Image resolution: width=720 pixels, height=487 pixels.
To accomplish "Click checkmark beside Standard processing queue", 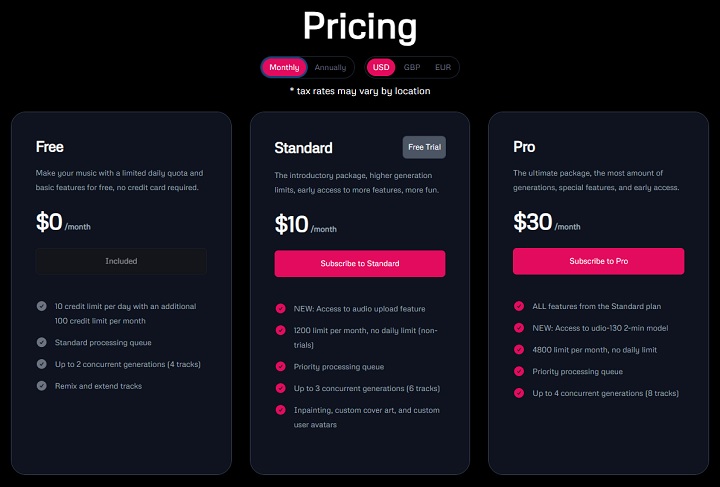I will pyautogui.click(x=41, y=343).
